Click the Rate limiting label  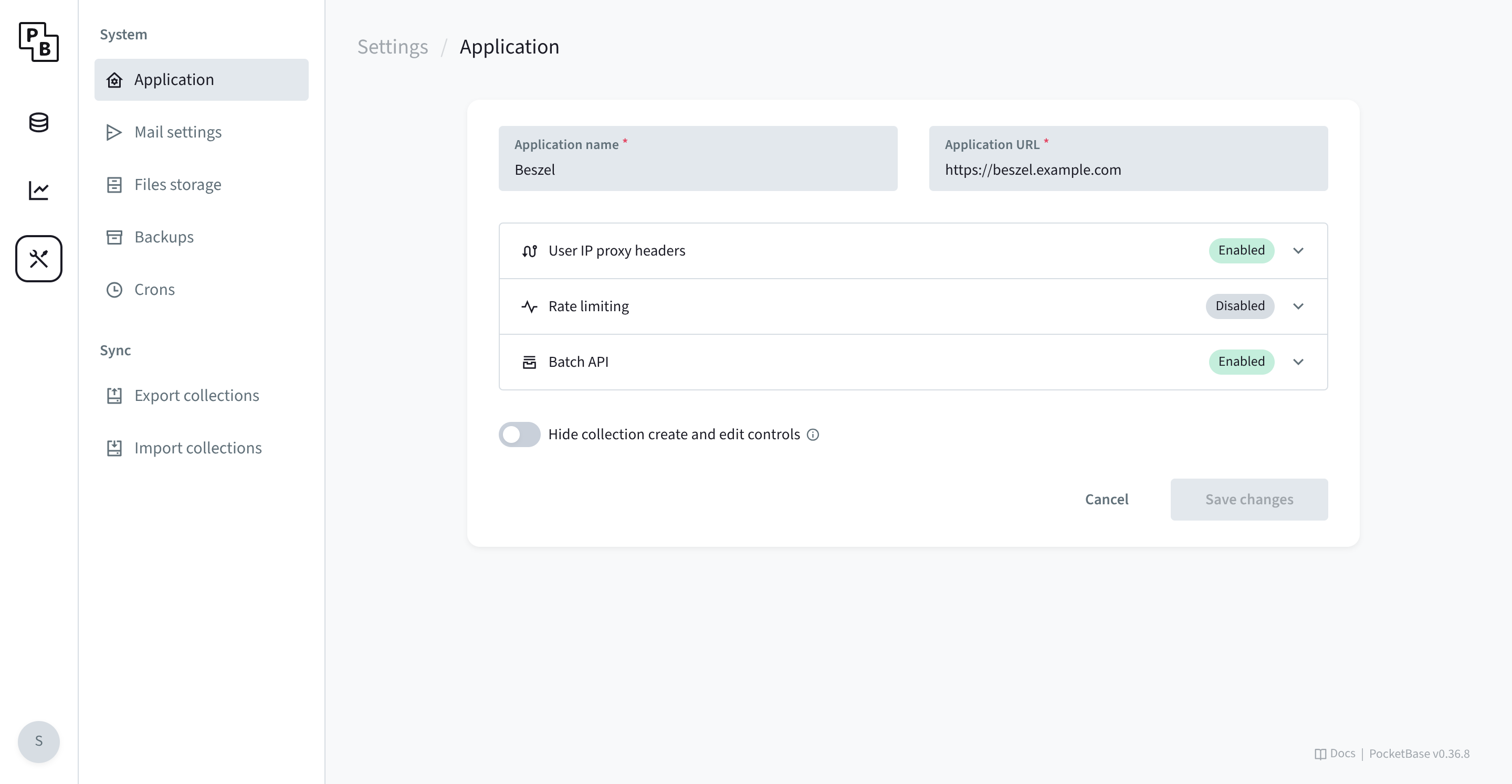[589, 306]
